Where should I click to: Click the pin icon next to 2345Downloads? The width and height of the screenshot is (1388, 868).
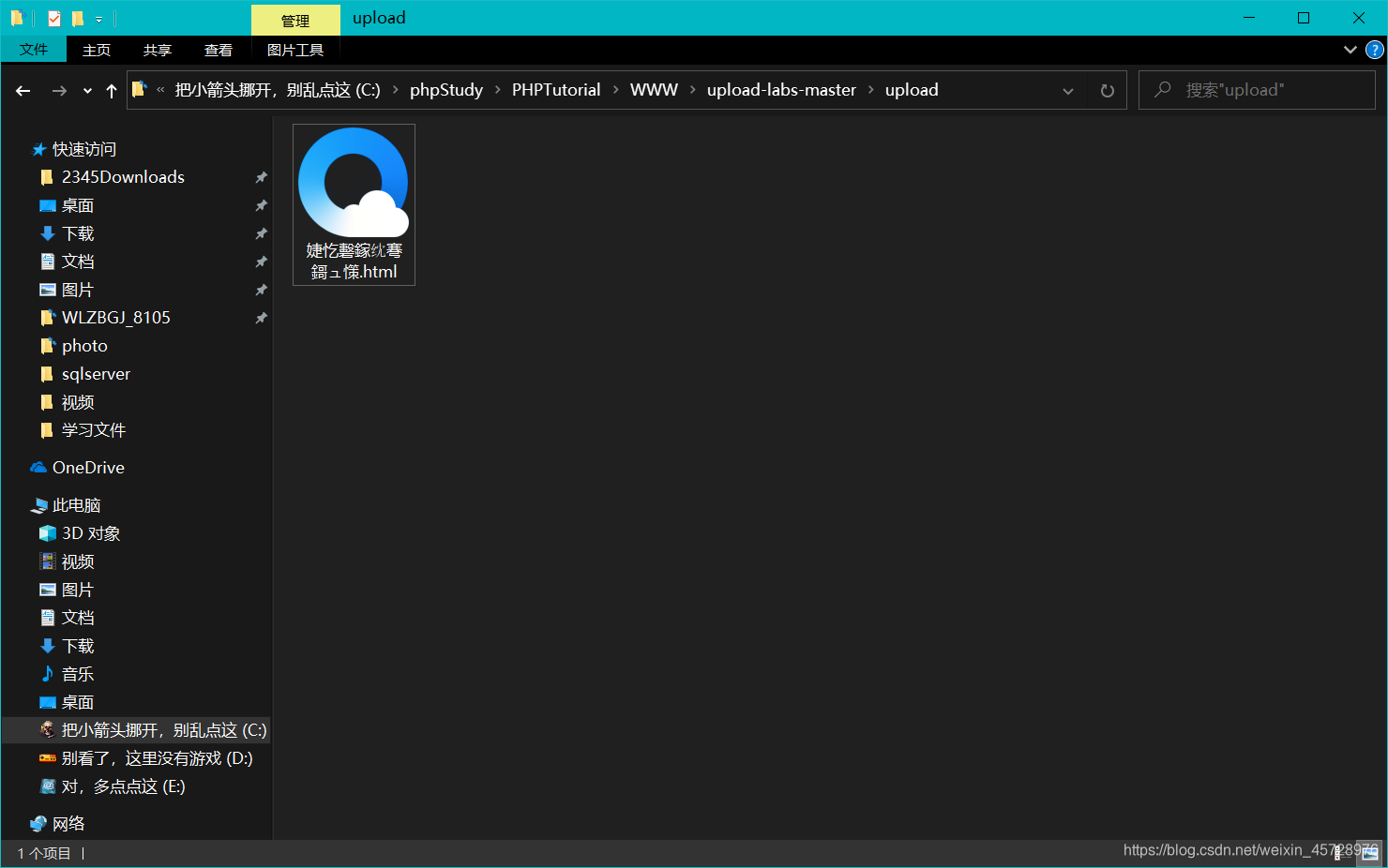(x=261, y=177)
